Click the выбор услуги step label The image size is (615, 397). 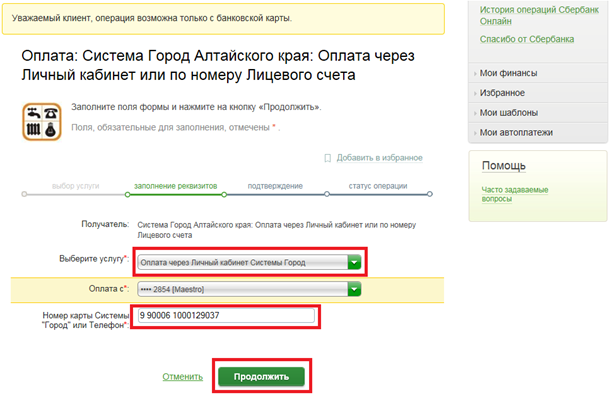tap(75, 186)
